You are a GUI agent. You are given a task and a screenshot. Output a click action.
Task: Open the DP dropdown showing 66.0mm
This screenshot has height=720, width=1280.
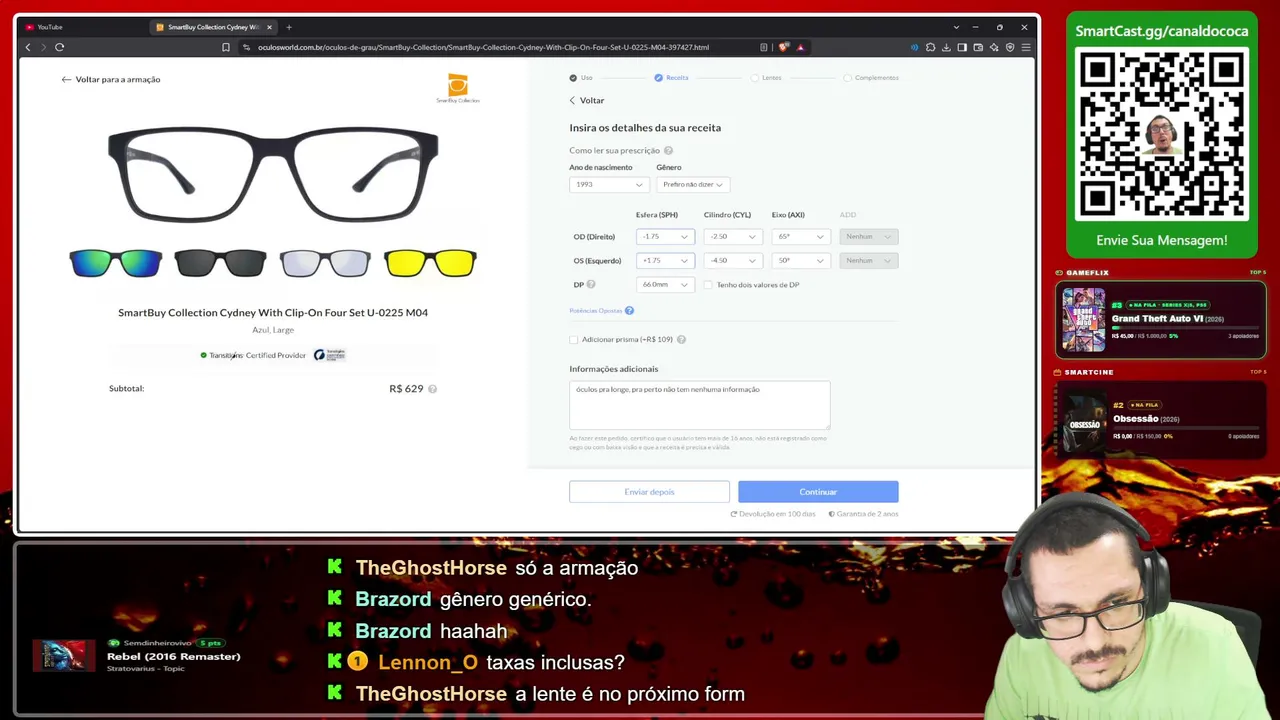tap(665, 285)
